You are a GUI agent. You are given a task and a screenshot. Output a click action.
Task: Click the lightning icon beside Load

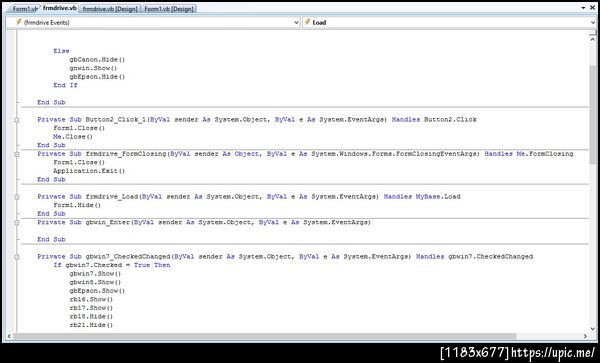click(307, 22)
